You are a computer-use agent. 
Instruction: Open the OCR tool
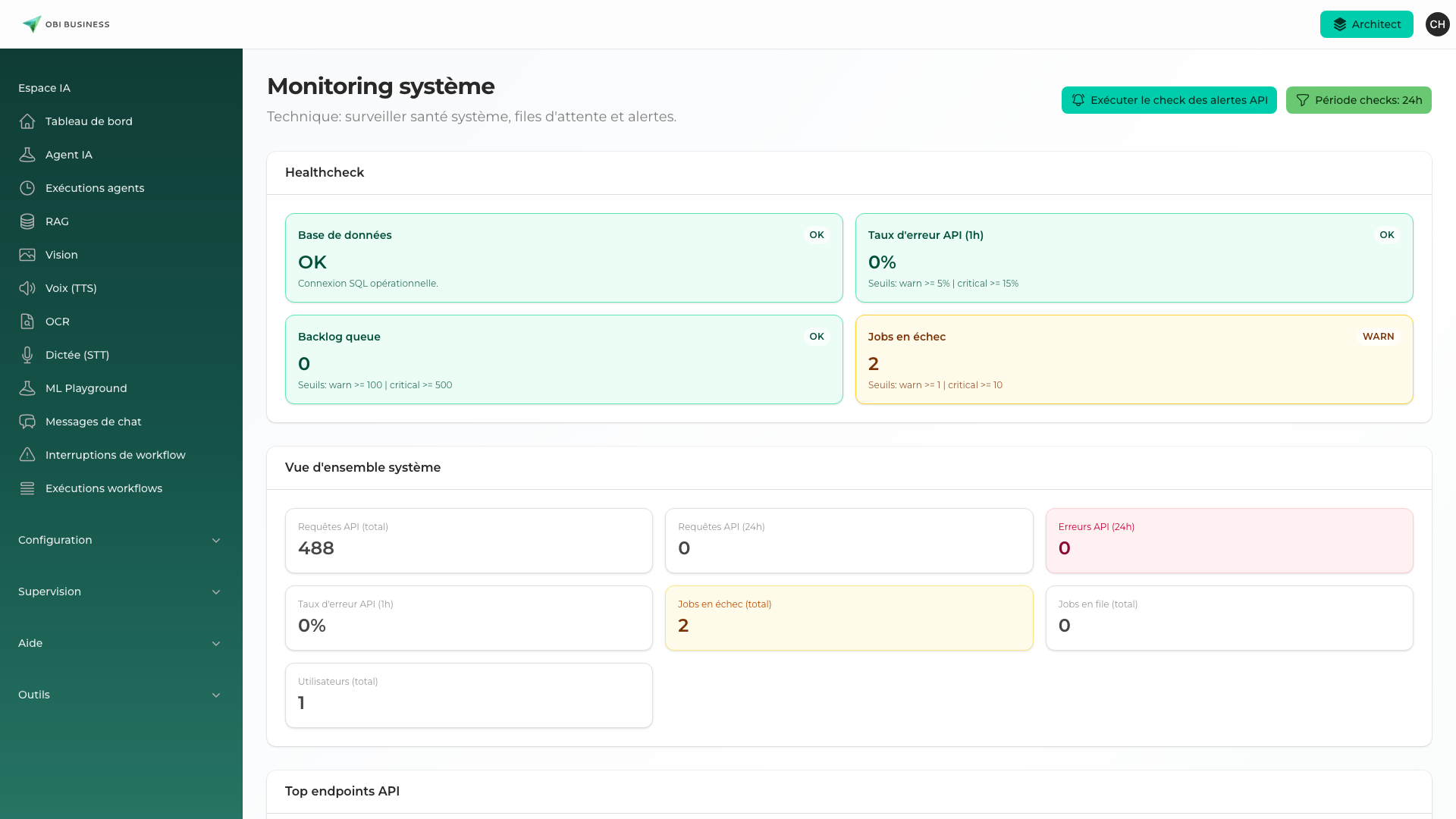[x=56, y=322]
